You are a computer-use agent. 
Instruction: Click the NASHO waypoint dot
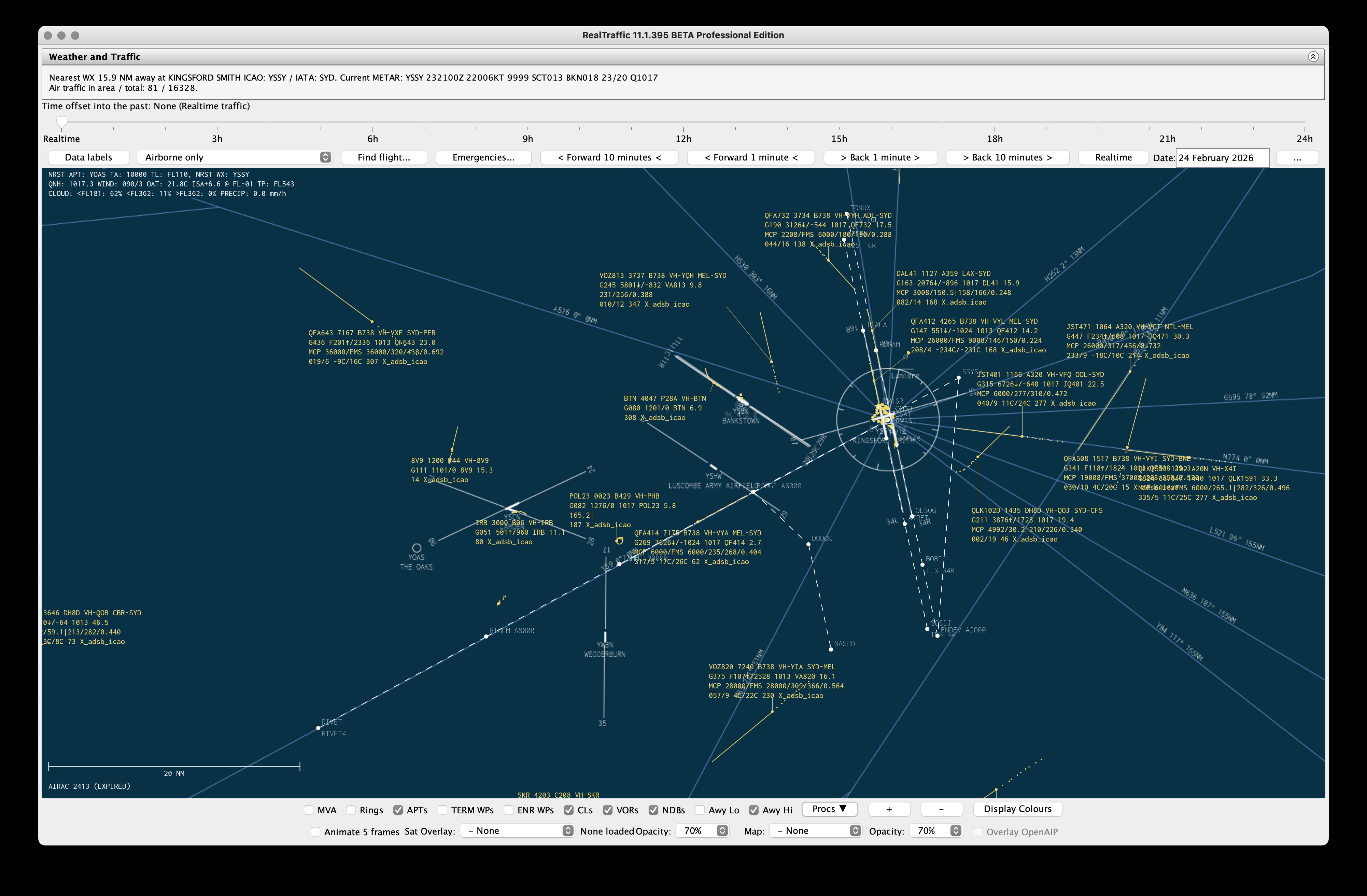[831, 649]
